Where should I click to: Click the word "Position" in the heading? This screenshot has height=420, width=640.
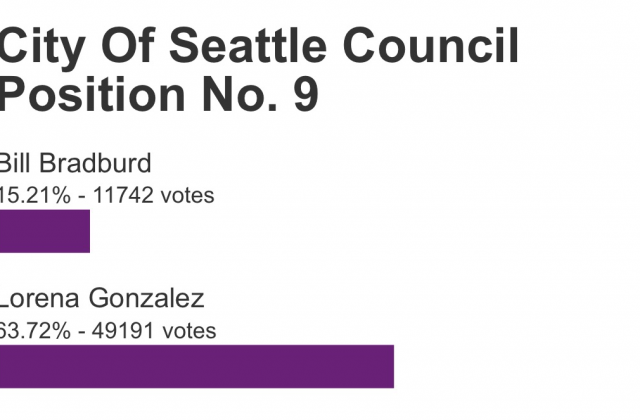[92, 95]
